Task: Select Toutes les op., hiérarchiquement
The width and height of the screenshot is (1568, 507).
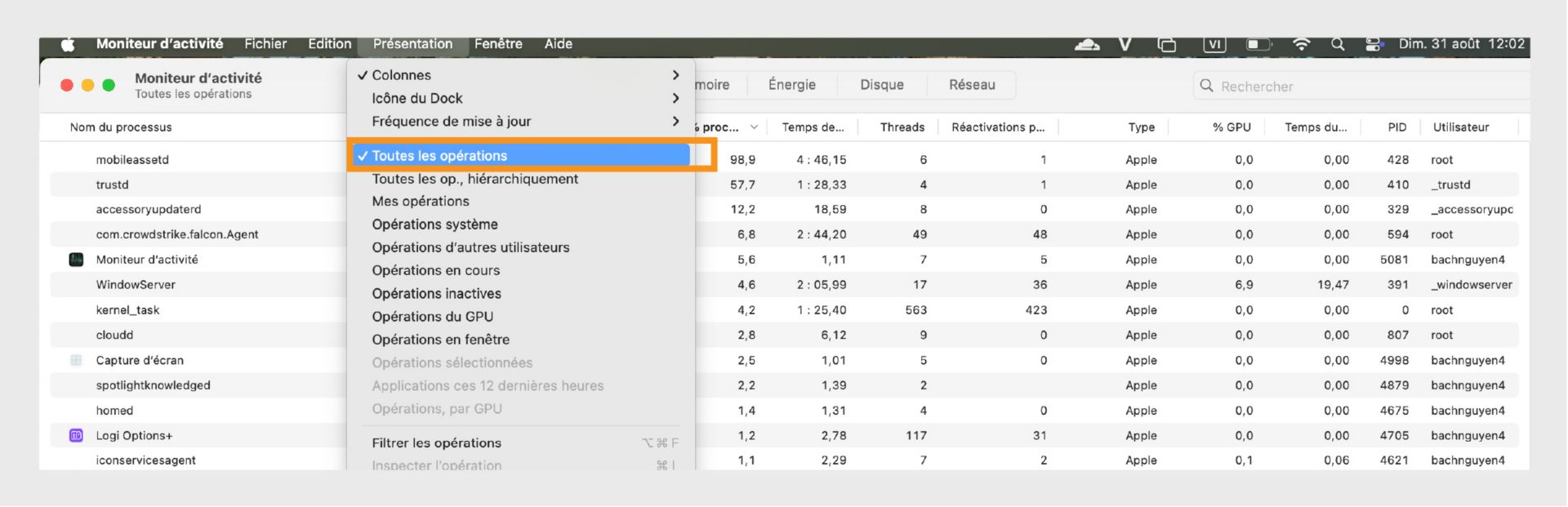Action: (520, 179)
